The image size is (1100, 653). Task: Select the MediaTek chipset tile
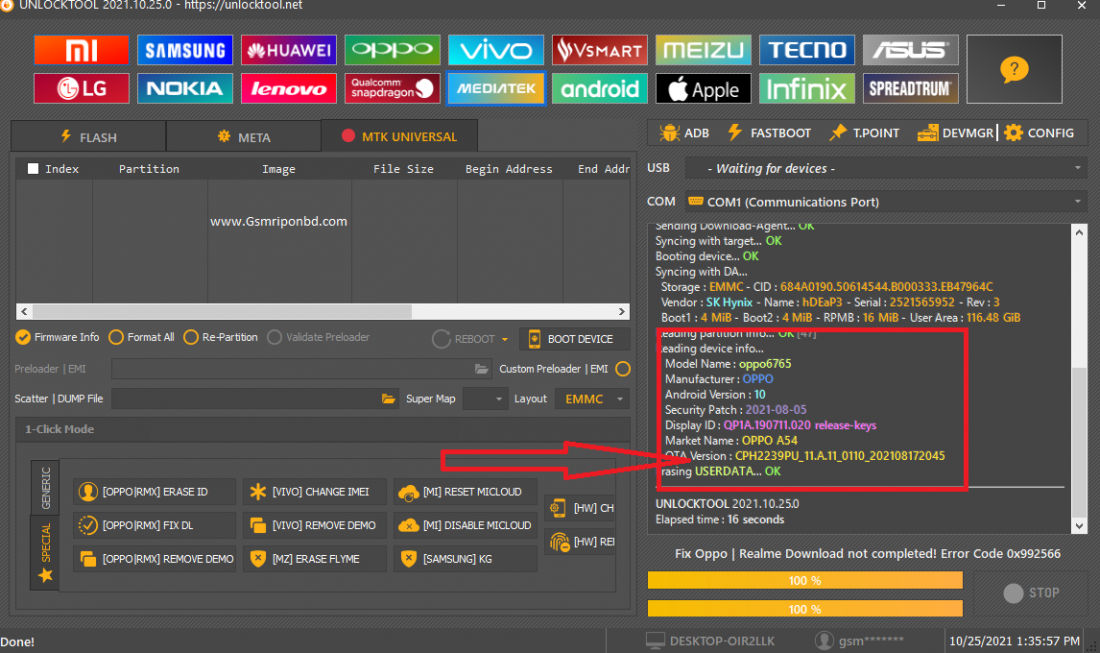(x=496, y=88)
